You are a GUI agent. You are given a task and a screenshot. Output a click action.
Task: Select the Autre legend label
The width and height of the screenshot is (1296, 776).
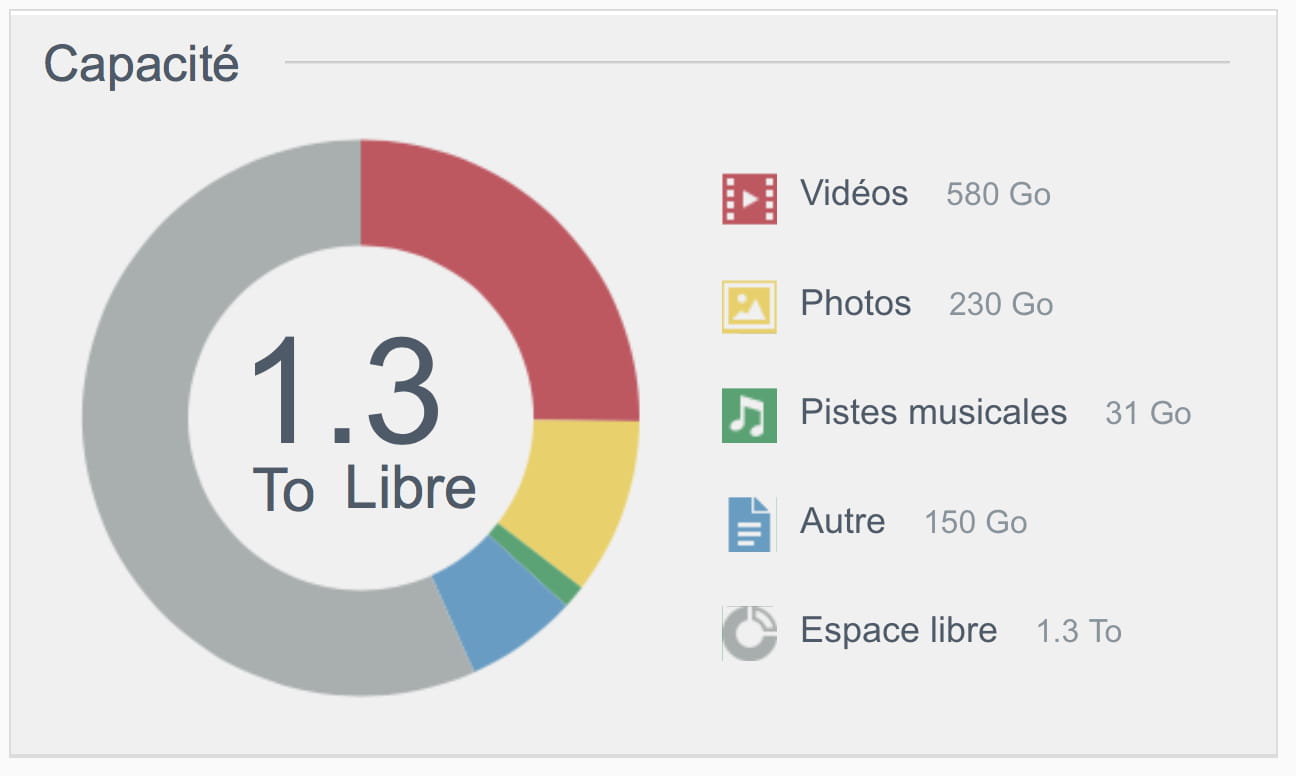point(843,521)
